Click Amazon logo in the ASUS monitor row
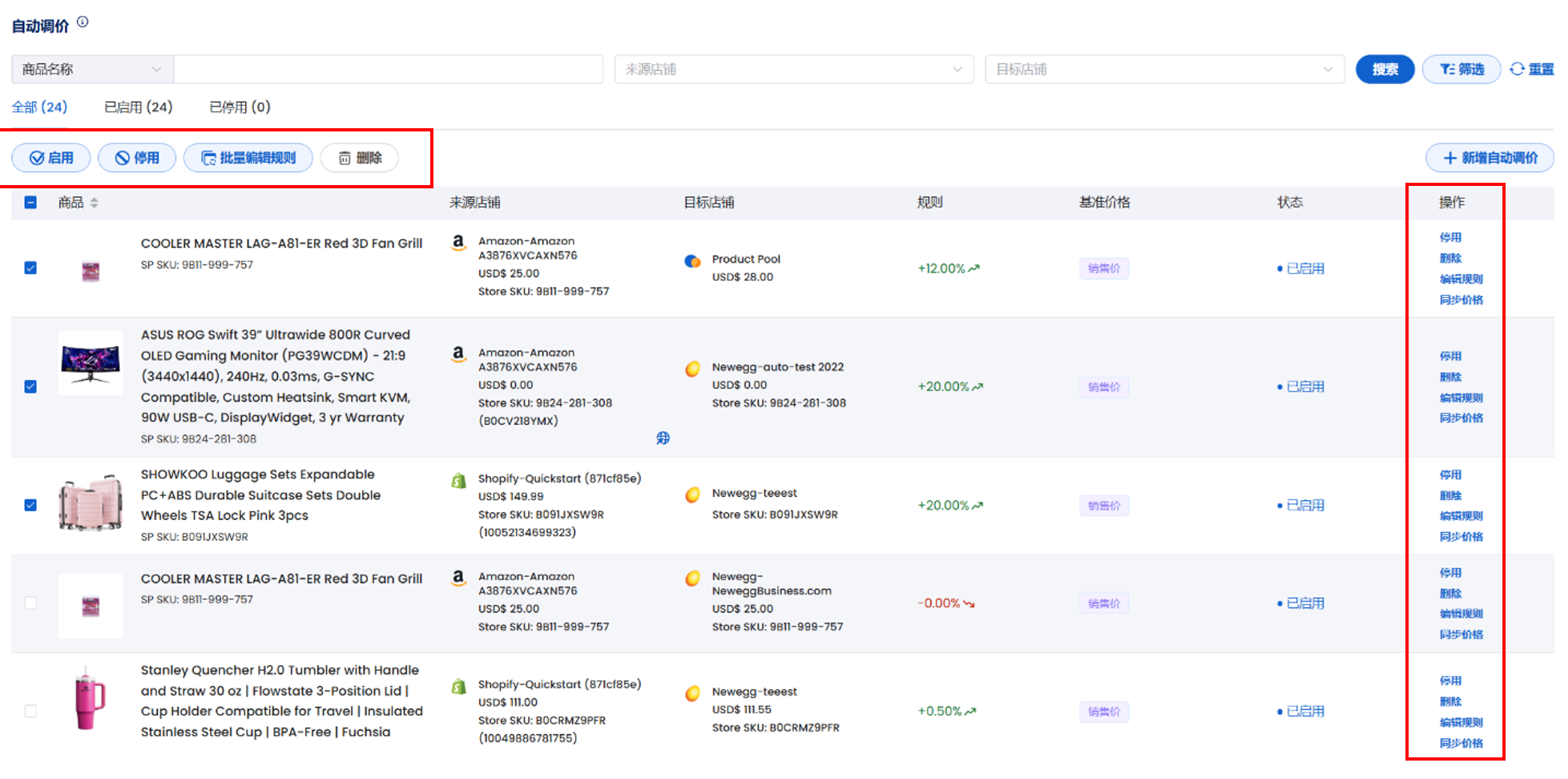 (458, 353)
